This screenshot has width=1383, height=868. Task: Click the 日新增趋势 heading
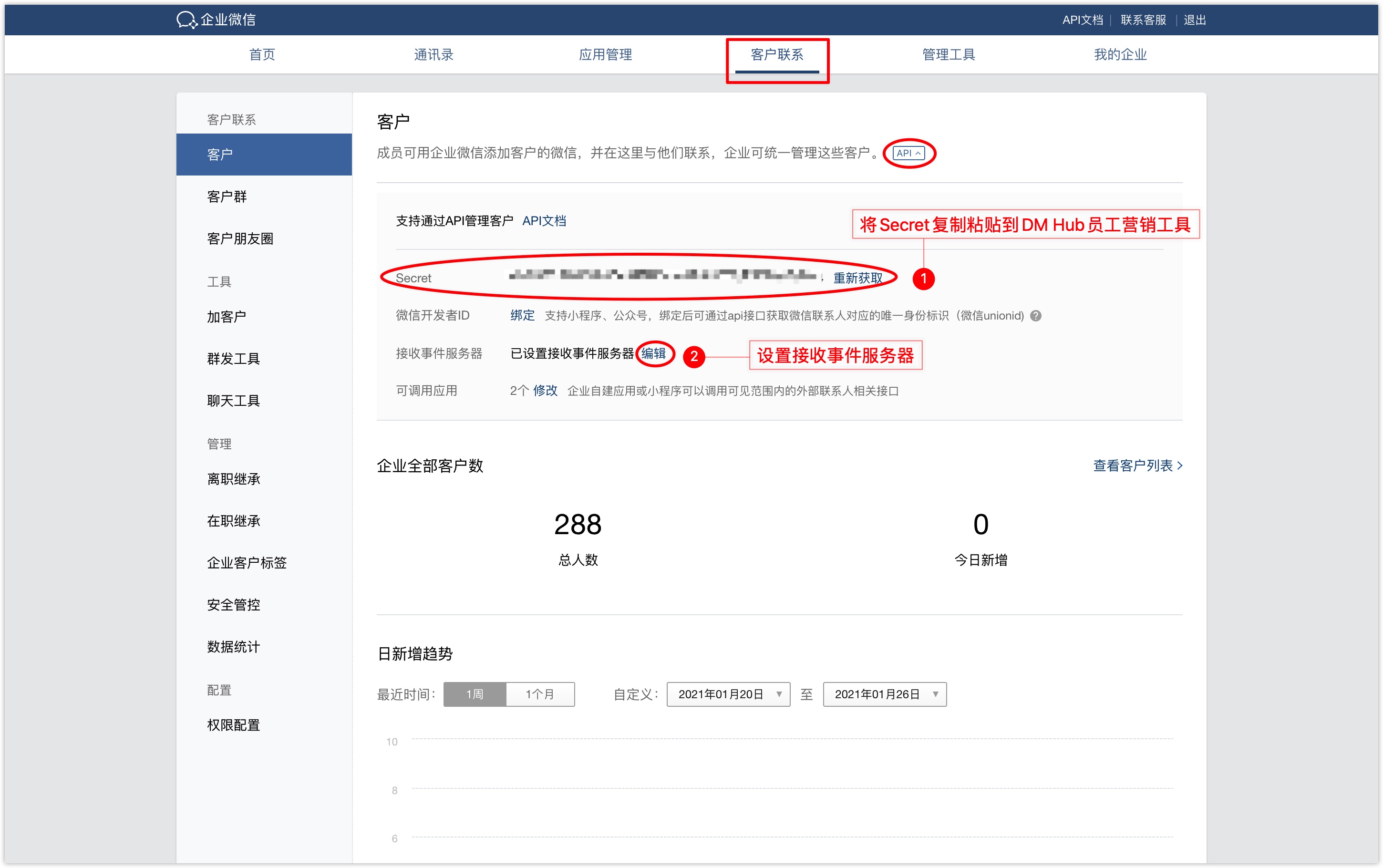point(415,653)
